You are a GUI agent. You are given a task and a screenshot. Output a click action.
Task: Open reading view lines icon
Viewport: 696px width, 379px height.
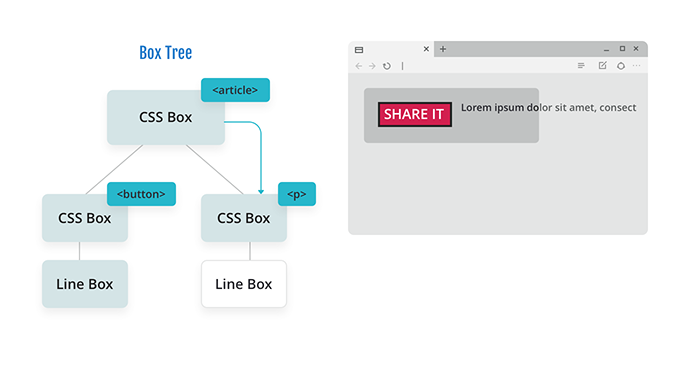(581, 66)
